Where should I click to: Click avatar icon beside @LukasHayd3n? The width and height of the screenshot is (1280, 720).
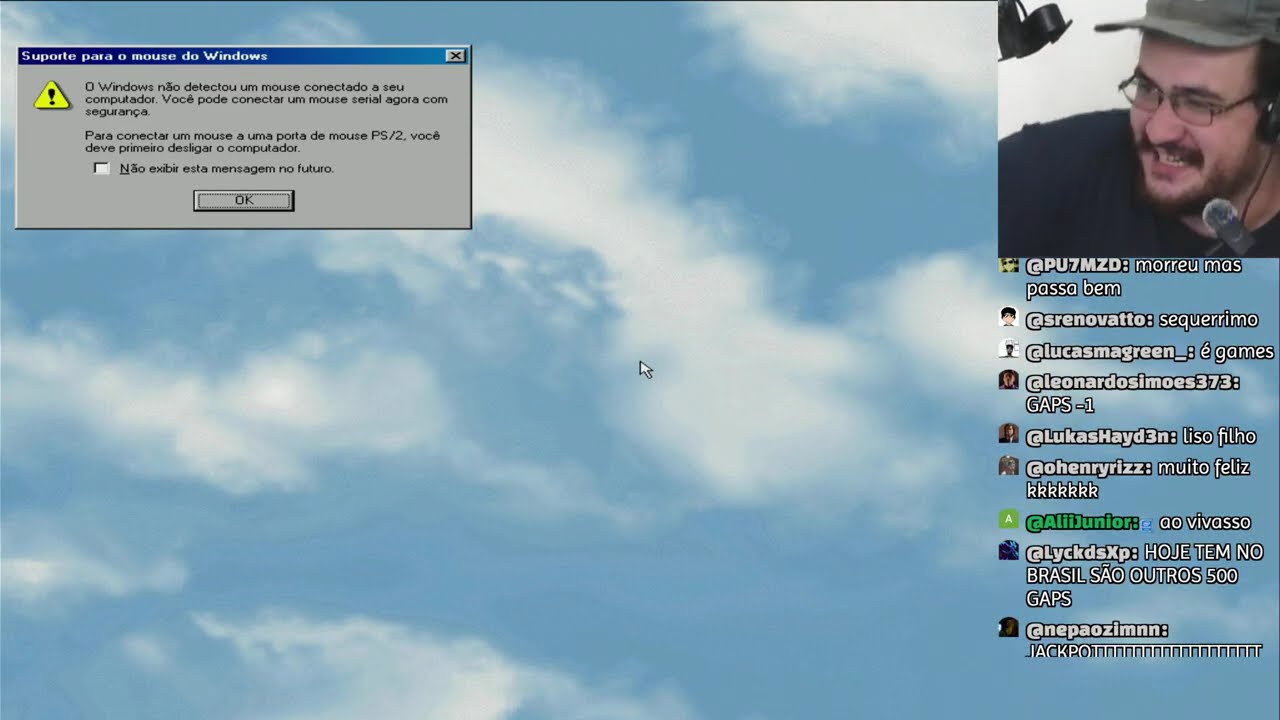(x=1008, y=434)
